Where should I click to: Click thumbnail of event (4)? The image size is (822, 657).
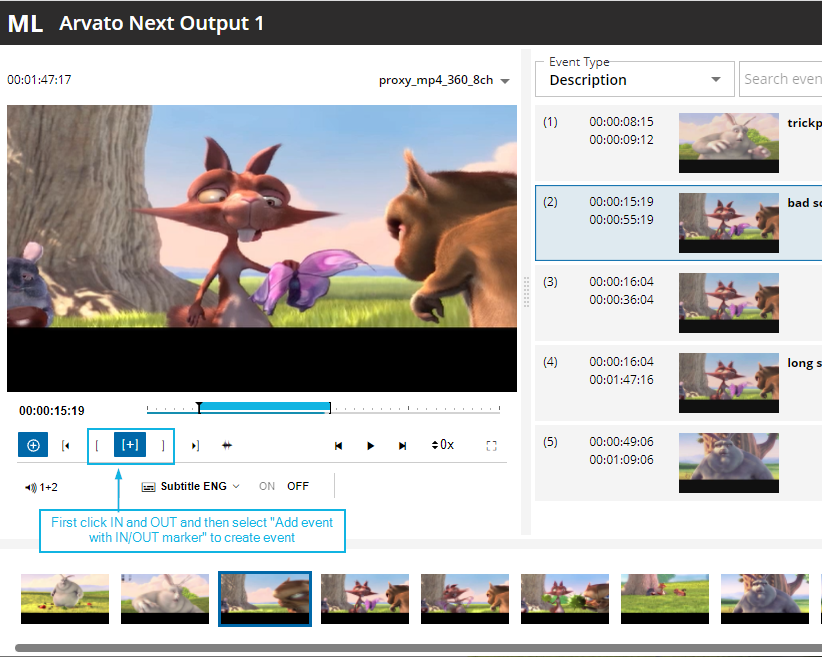tap(729, 383)
